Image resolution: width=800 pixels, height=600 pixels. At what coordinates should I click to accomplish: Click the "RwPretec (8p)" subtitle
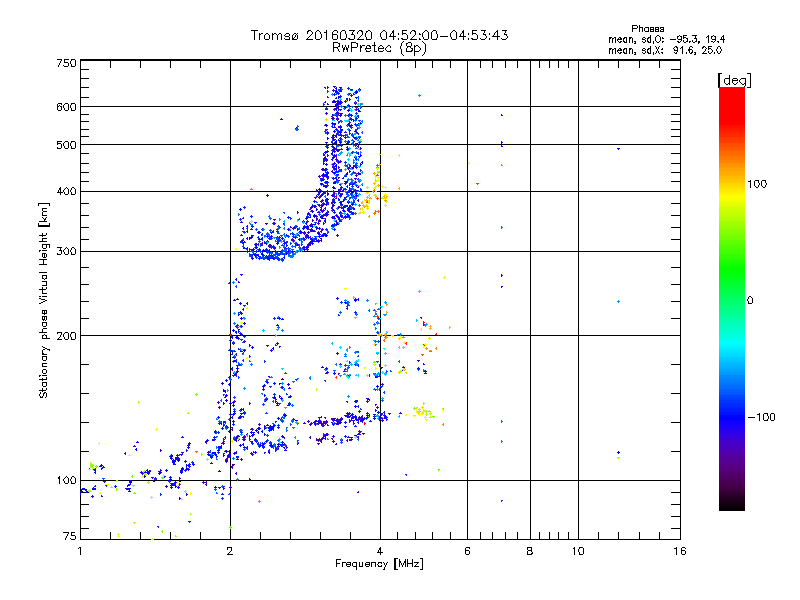click(379, 48)
